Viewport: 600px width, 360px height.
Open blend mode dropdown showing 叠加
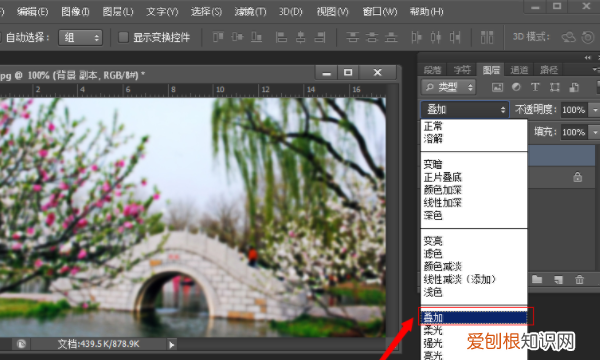click(x=465, y=110)
